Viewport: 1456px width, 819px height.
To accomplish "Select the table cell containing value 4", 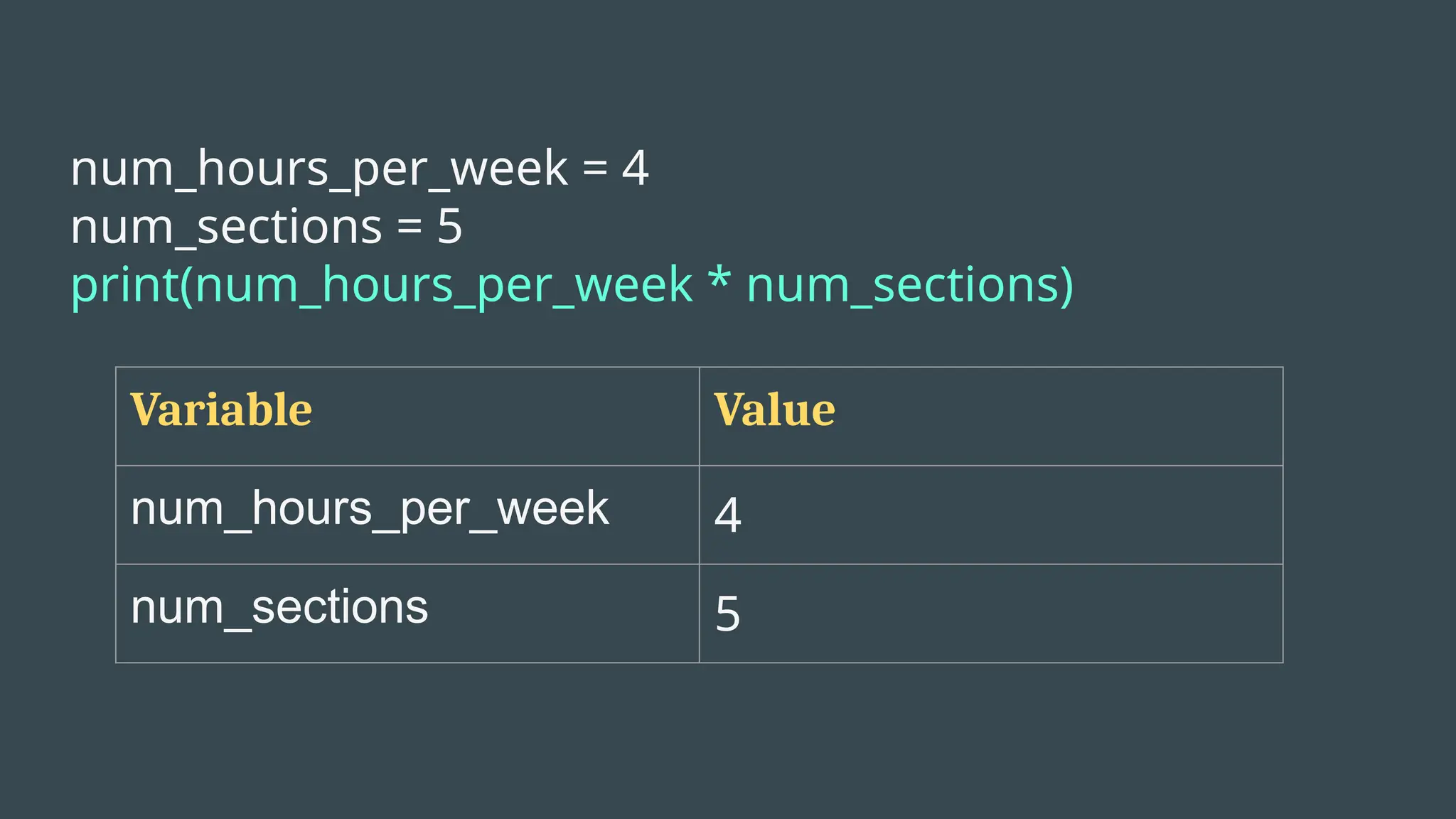I will [728, 515].
